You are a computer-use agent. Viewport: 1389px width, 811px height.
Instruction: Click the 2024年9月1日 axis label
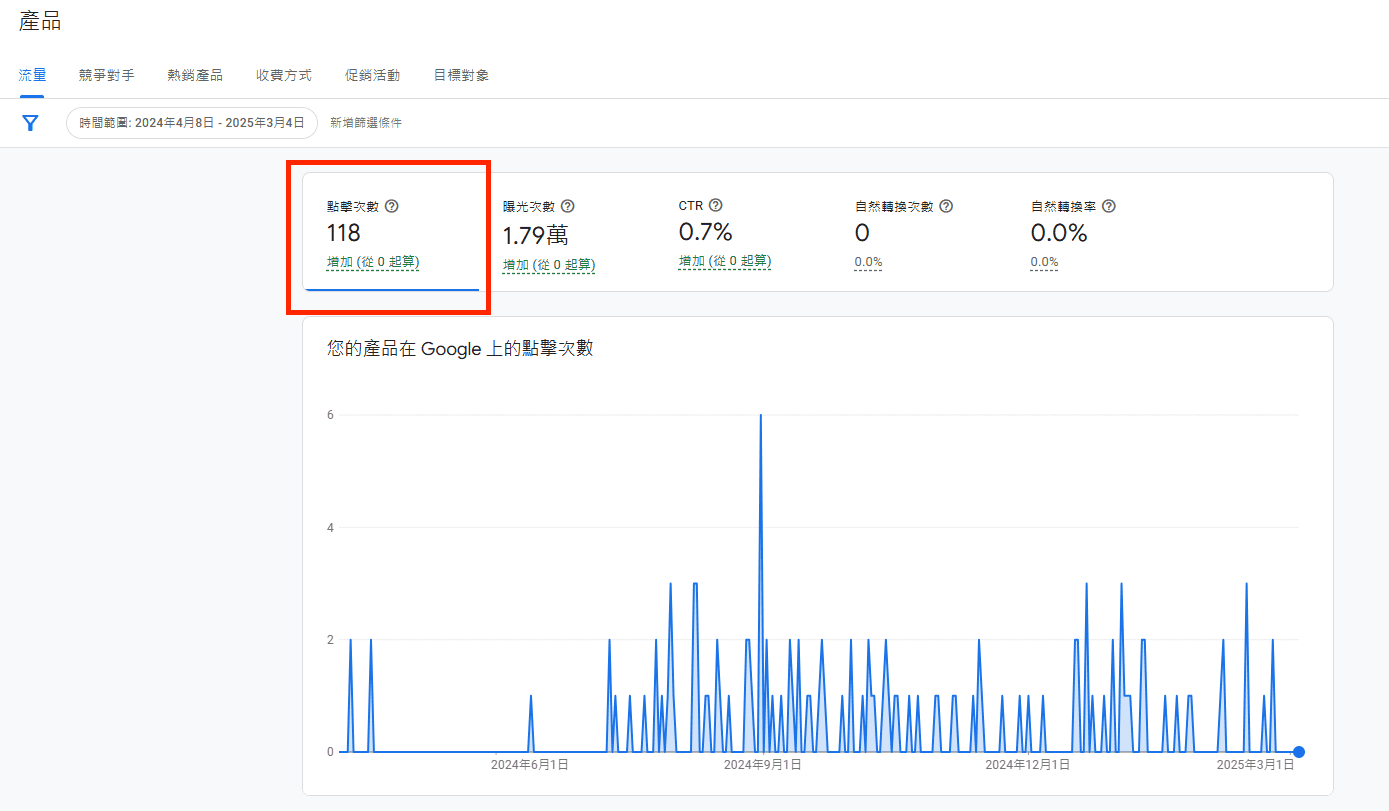762,765
